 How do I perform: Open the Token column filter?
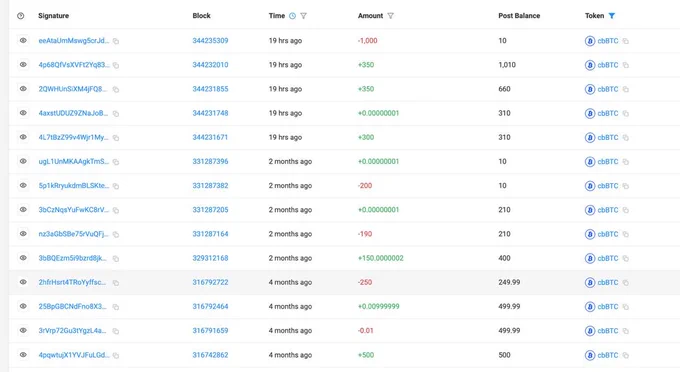click(611, 16)
